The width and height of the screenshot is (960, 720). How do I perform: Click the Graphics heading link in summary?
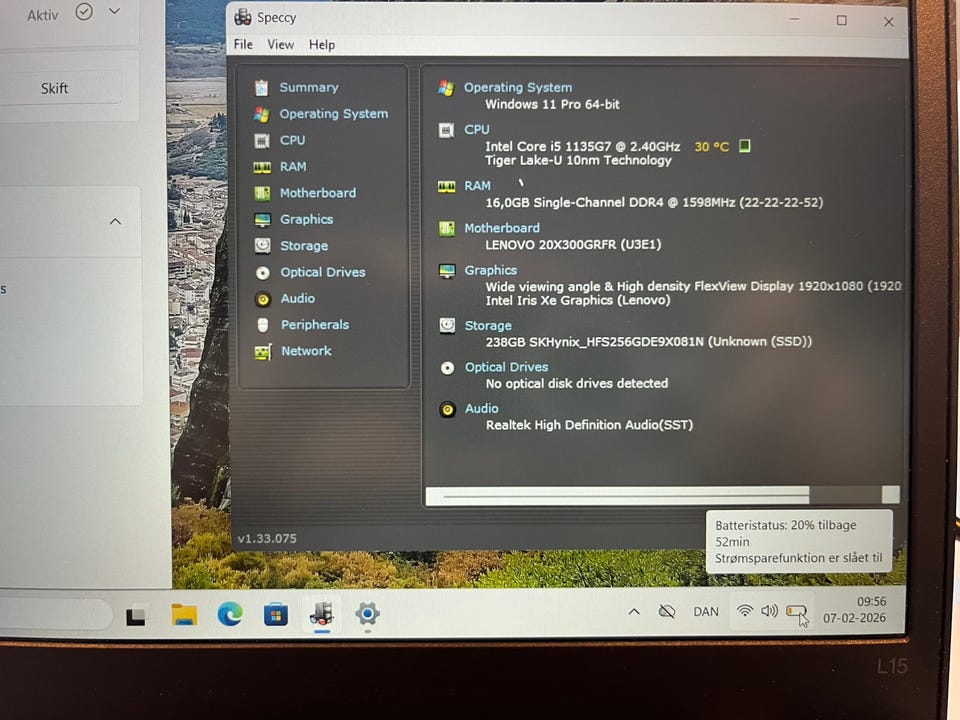[x=490, y=270]
